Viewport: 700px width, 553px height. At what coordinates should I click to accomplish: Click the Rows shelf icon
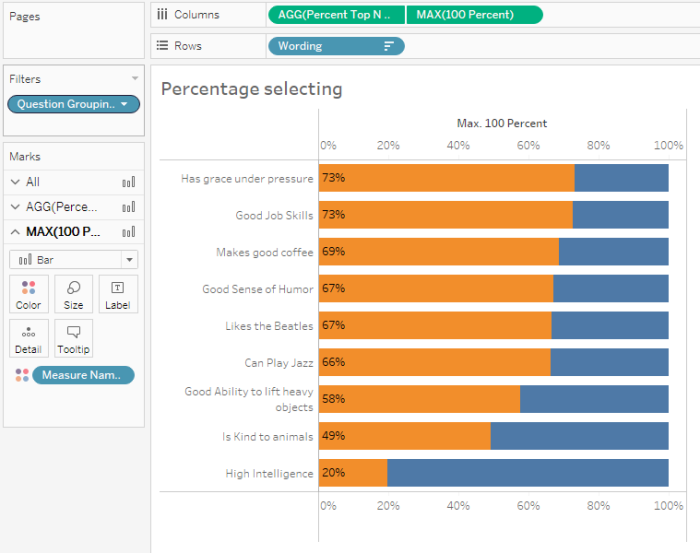point(162,46)
